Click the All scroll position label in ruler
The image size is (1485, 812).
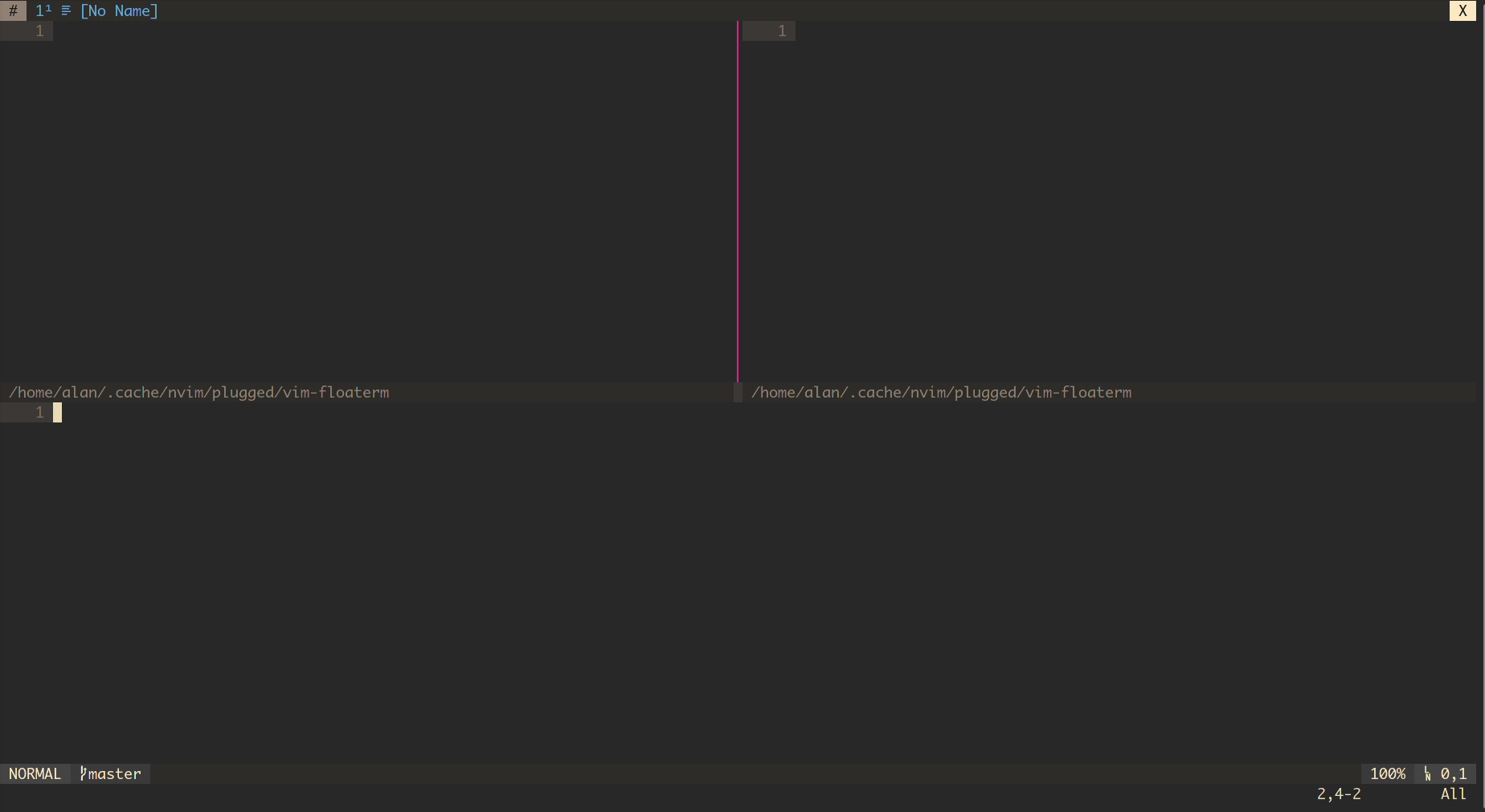pos(1453,794)
